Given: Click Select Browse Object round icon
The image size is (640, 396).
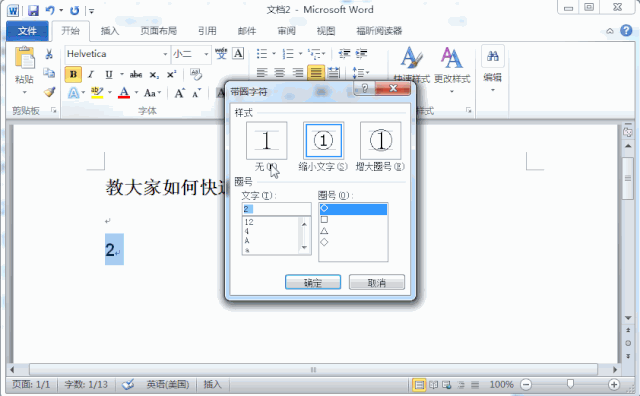Looking at the screenshot, I should [628, 343].
